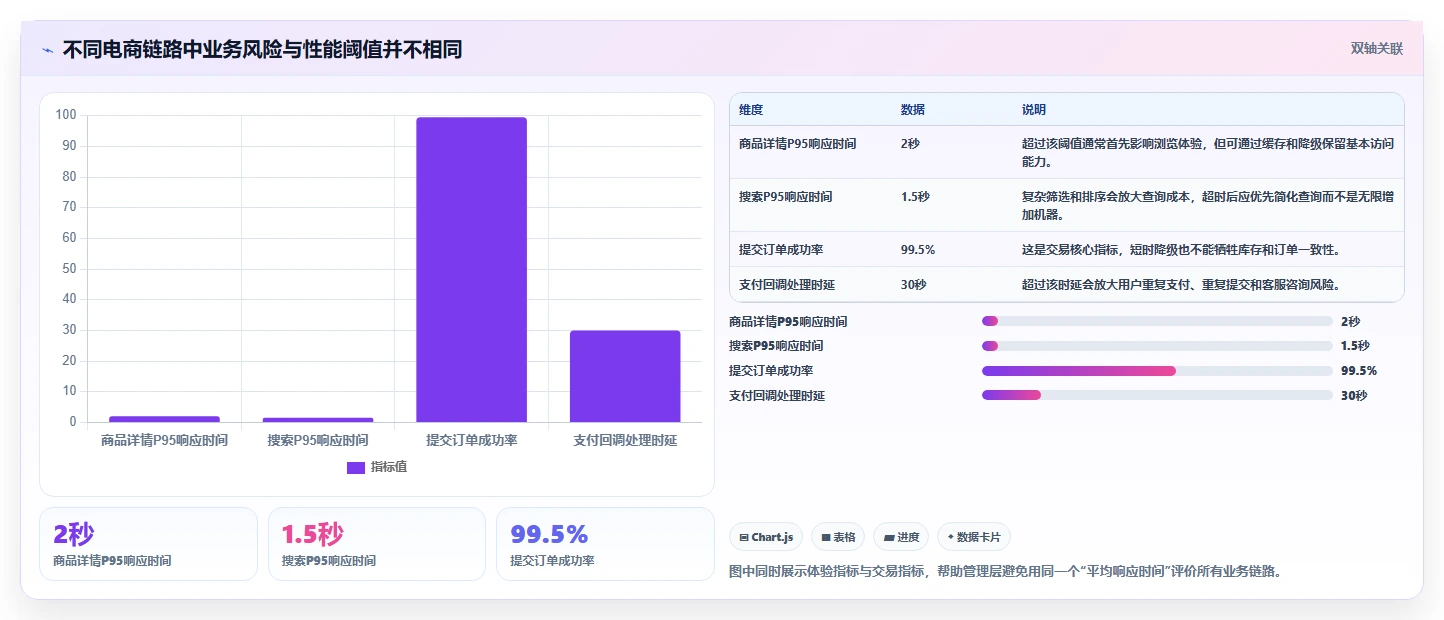Click the 商品详情P95响应时间 bar in the chart

[x=165, y=419]
